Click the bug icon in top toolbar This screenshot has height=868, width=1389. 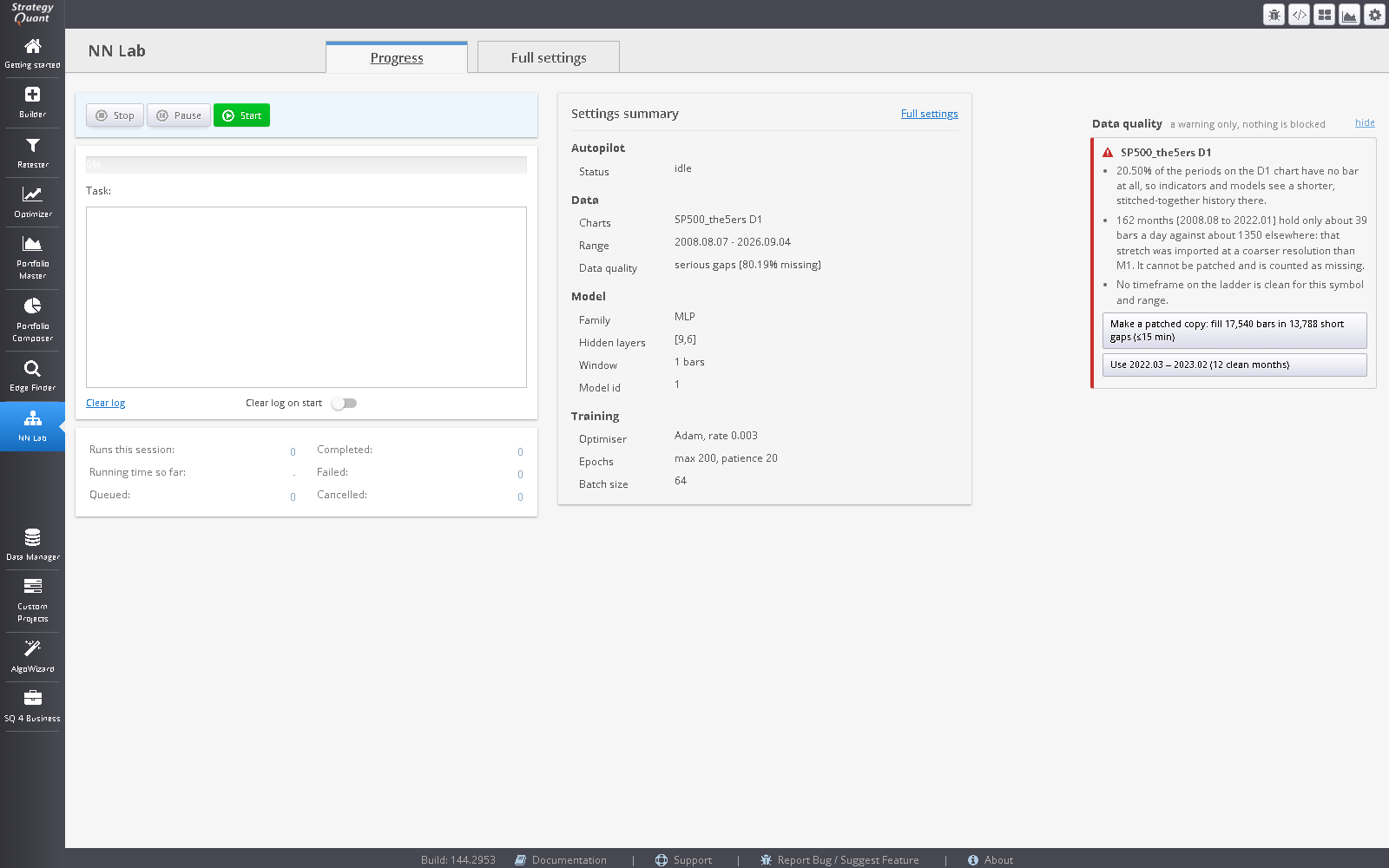pyautogui.click(x=1274, y=15)
